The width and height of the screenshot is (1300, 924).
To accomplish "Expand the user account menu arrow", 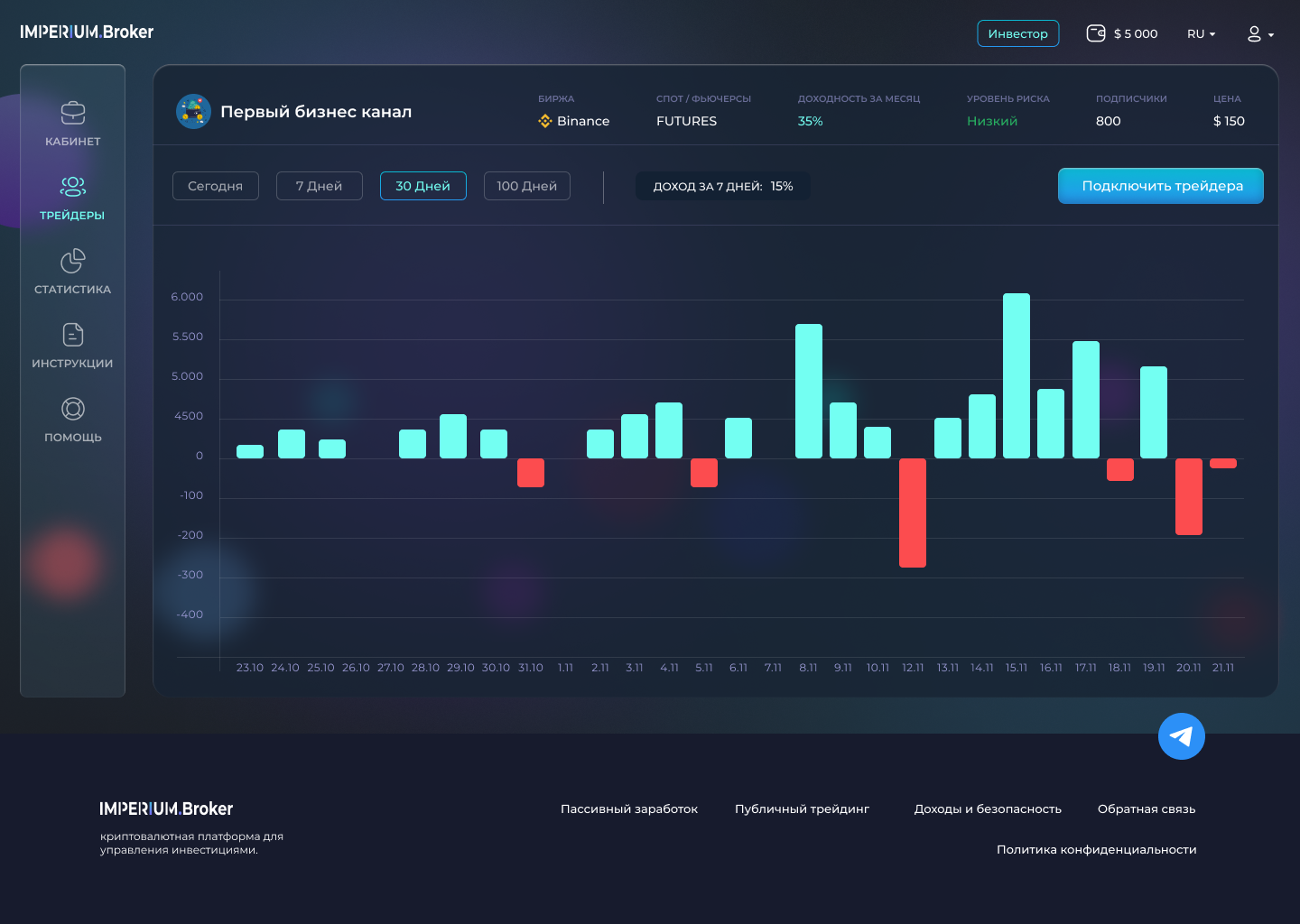I will (x=1271, y=35).
